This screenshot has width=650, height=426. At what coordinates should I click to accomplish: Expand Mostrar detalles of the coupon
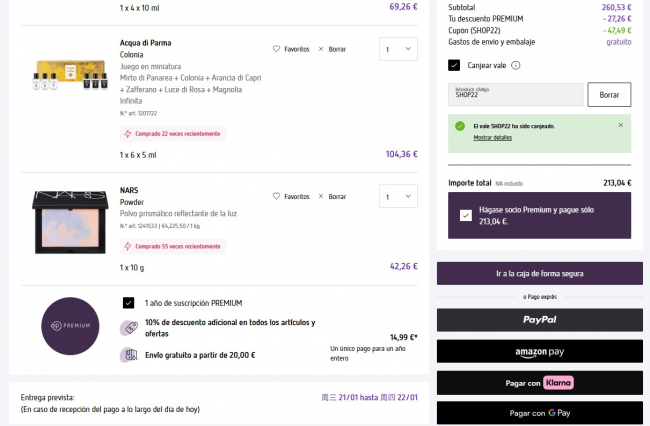click(492, 137)
